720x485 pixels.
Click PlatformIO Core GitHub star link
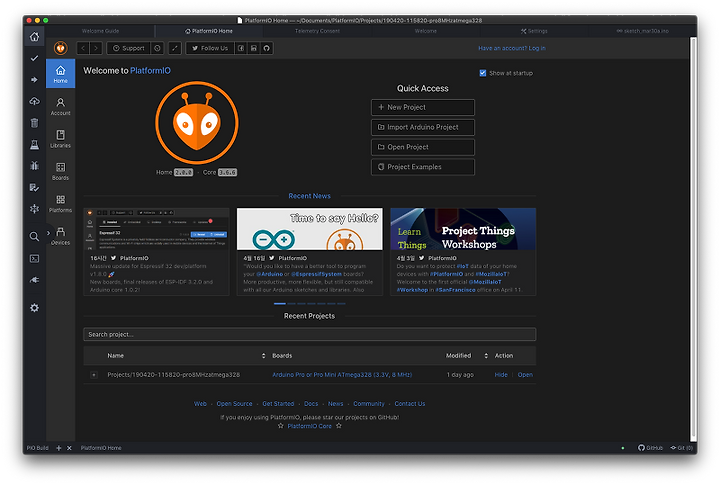(309, 426)
